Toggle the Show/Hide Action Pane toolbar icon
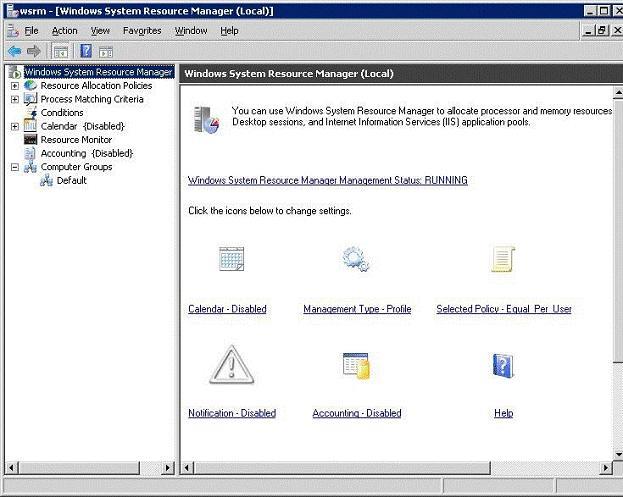 point(106,52)
